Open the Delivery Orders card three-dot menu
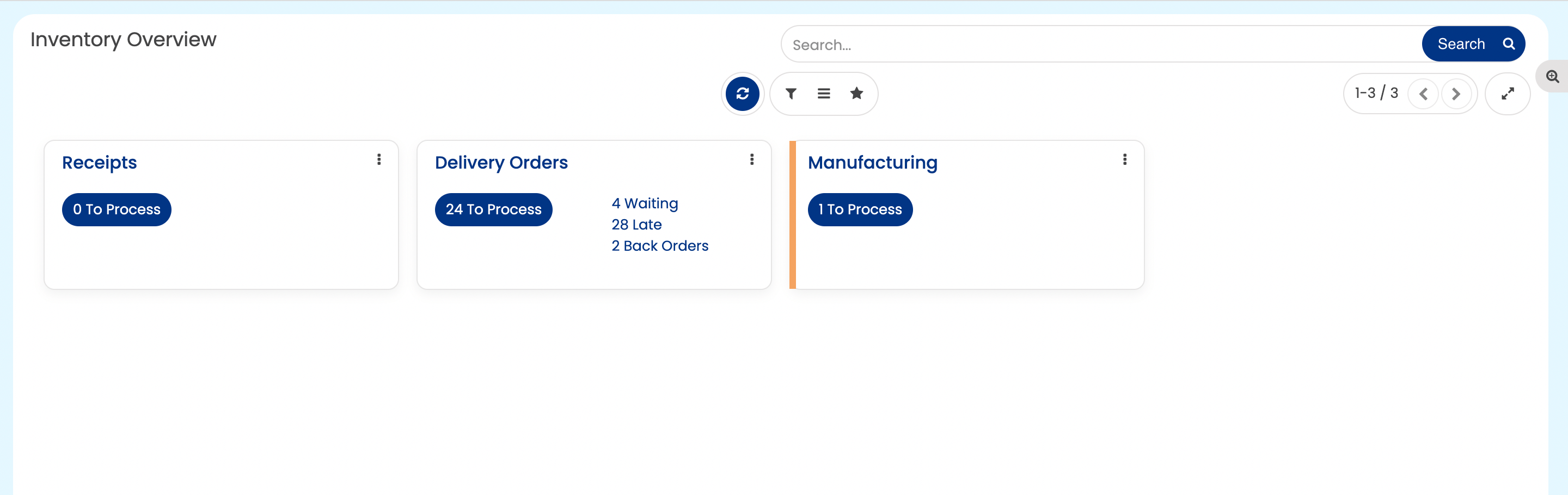This screenshot has width=1568, height=495. [752, 159]
